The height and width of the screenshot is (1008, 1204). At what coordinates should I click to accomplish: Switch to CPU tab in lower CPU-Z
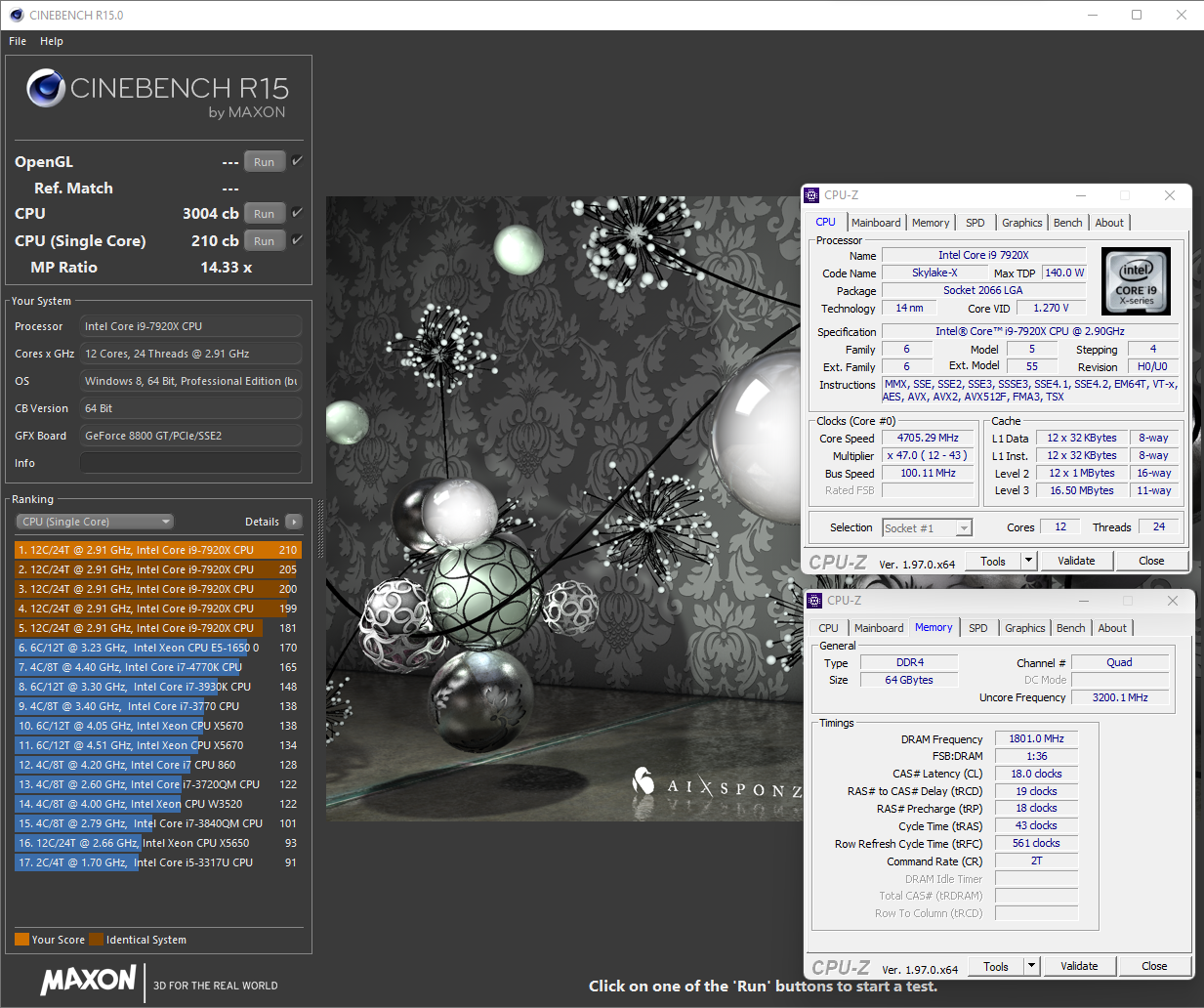pyautogui.click(x=828, y=628)
